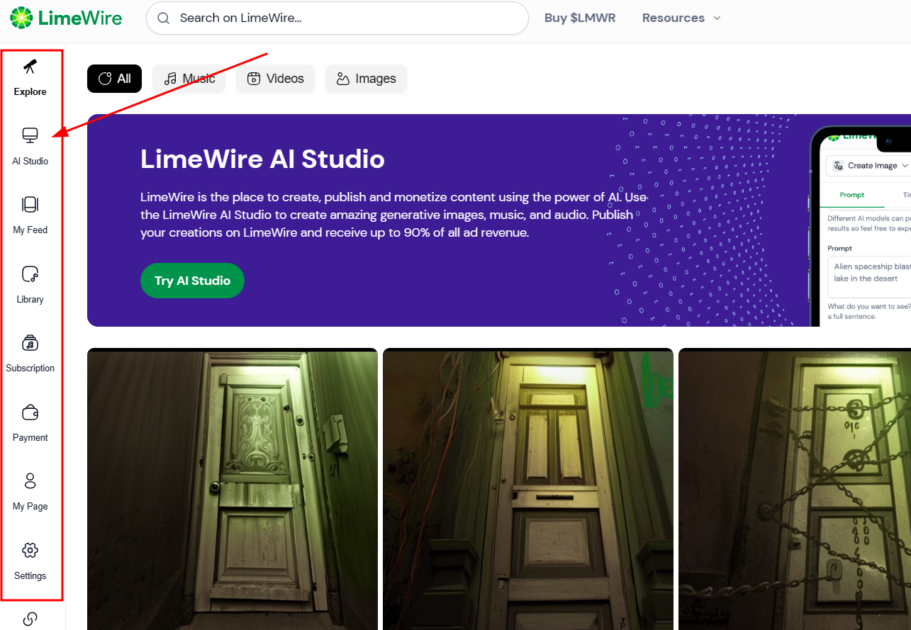Visit My Page via the sidebar icon

click(30, 491)
